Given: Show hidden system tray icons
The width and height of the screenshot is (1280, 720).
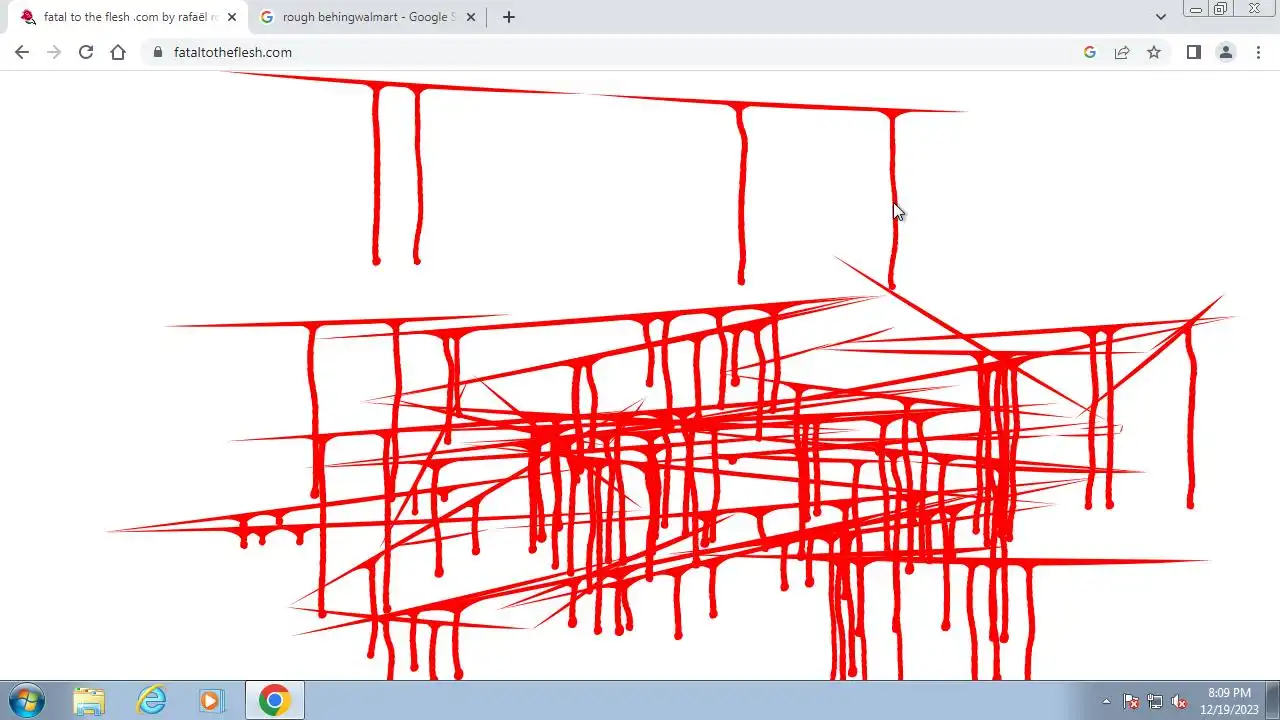Looking at the screenshot, I should [x=1106, y=701].
